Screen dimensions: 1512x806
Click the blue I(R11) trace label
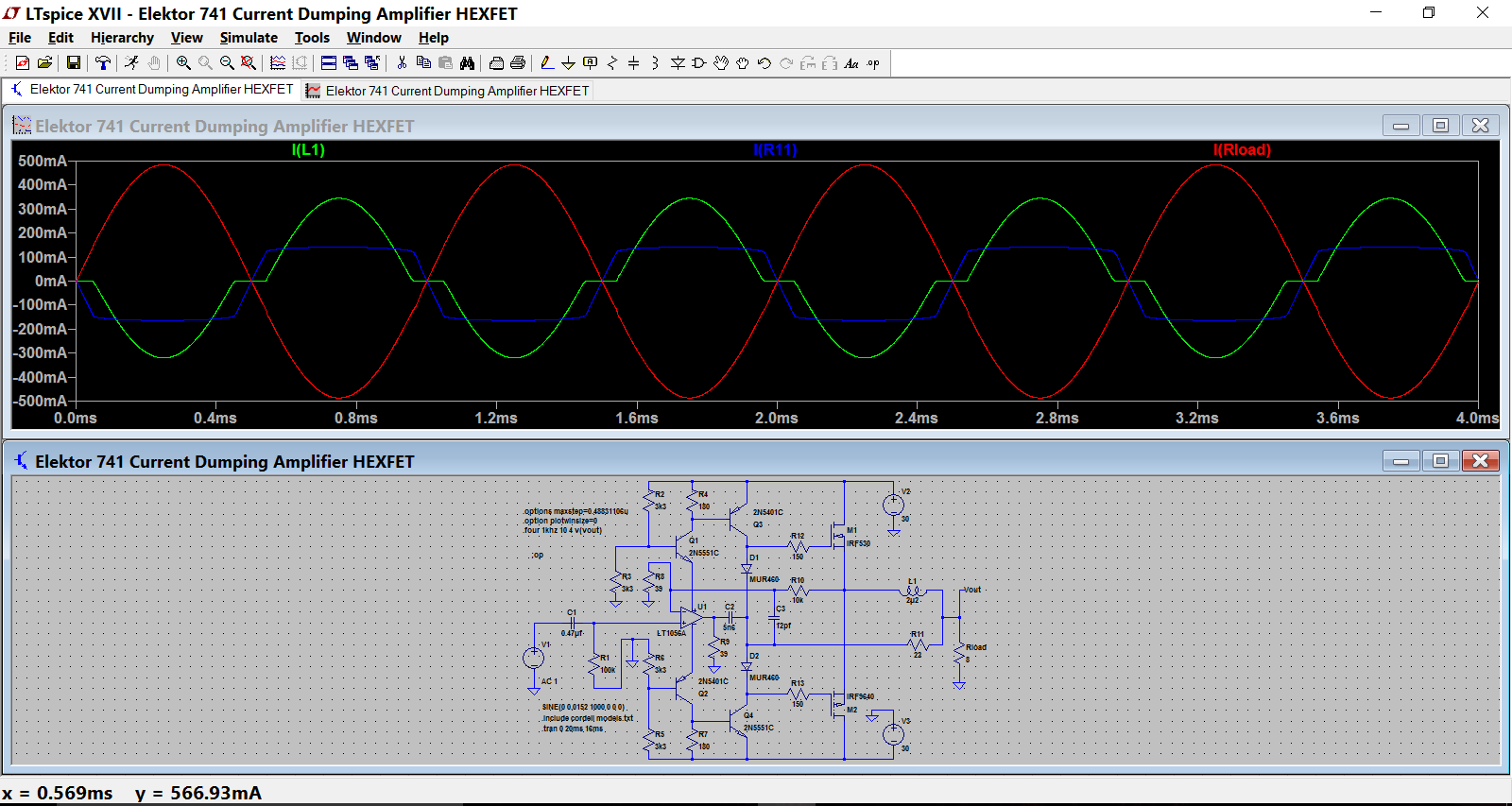pos(775,149)
